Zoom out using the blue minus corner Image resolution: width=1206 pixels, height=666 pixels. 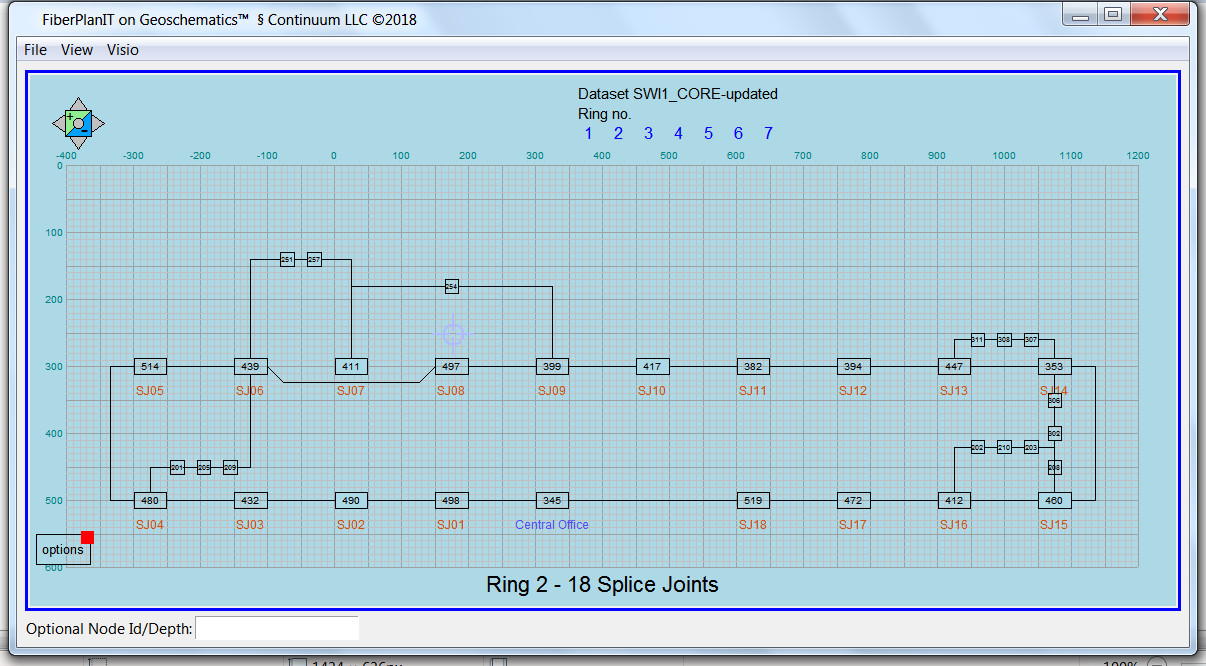pos(86,130)
